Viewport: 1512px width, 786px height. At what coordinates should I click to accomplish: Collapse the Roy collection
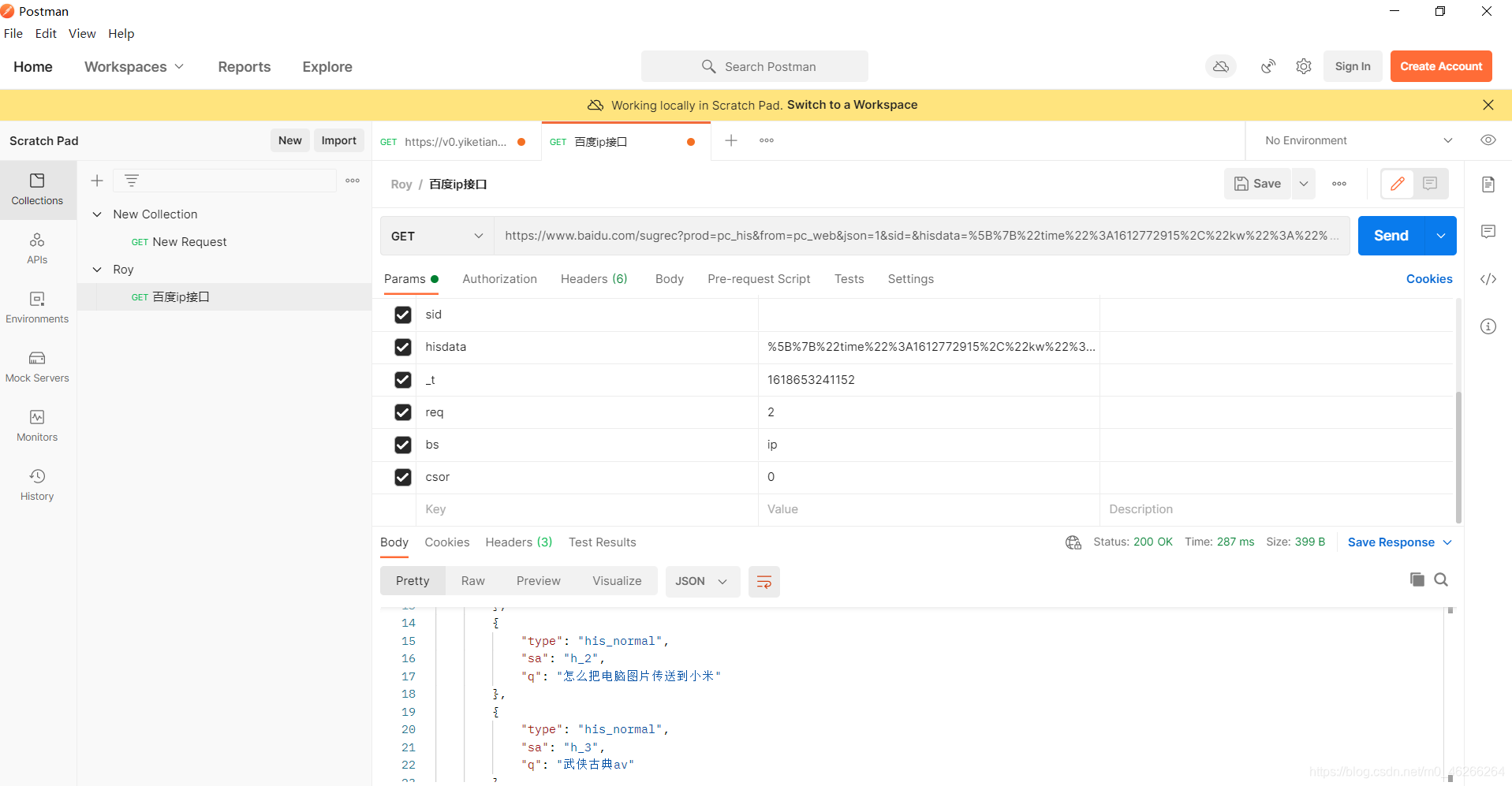pyautogui.click(x=97, y=270)
